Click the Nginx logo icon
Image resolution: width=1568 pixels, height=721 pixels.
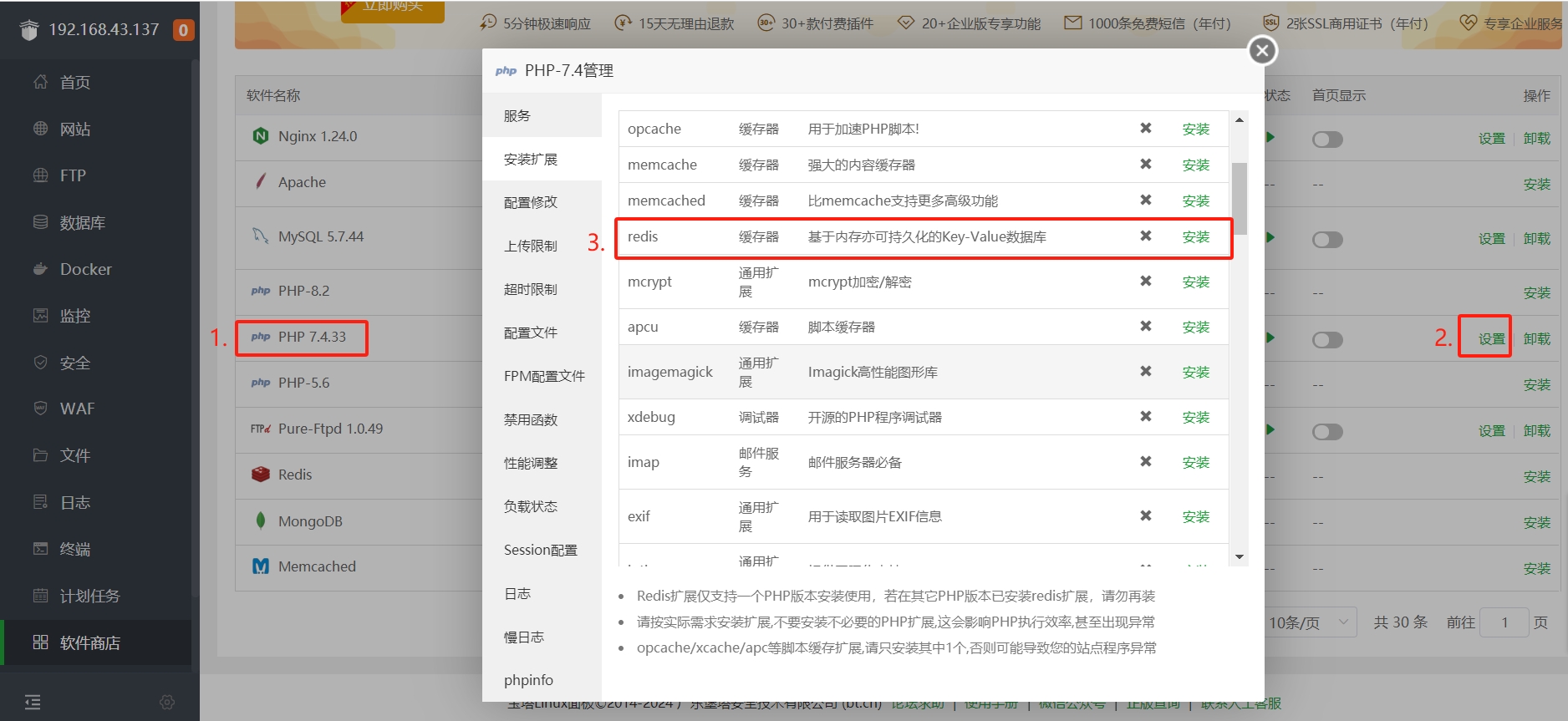(x=261, y=136)
